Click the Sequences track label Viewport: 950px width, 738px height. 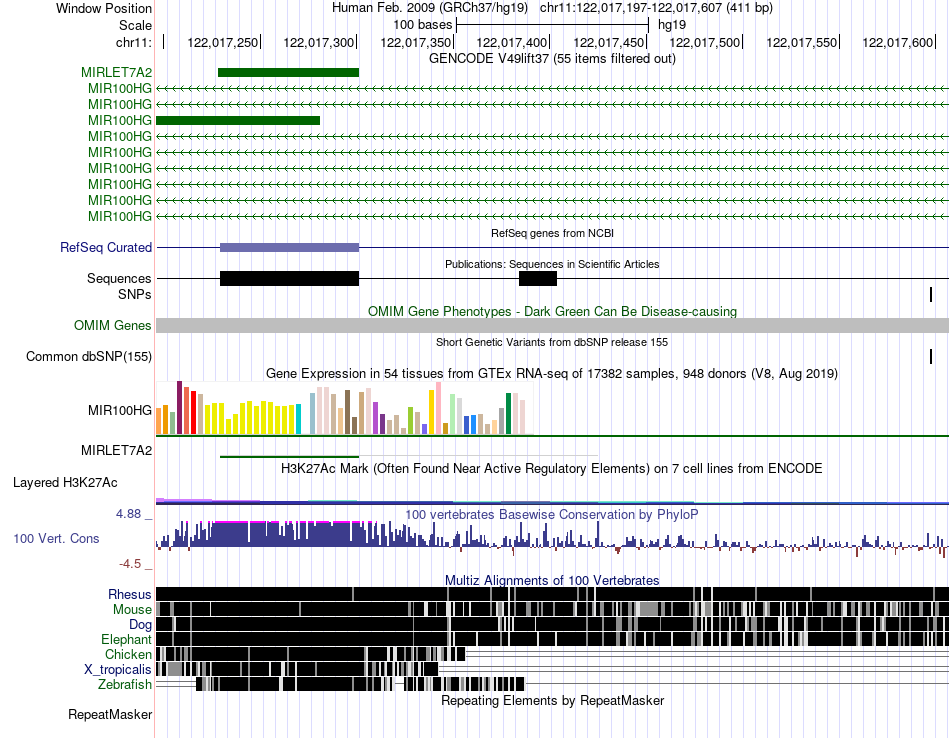point(119,279)
